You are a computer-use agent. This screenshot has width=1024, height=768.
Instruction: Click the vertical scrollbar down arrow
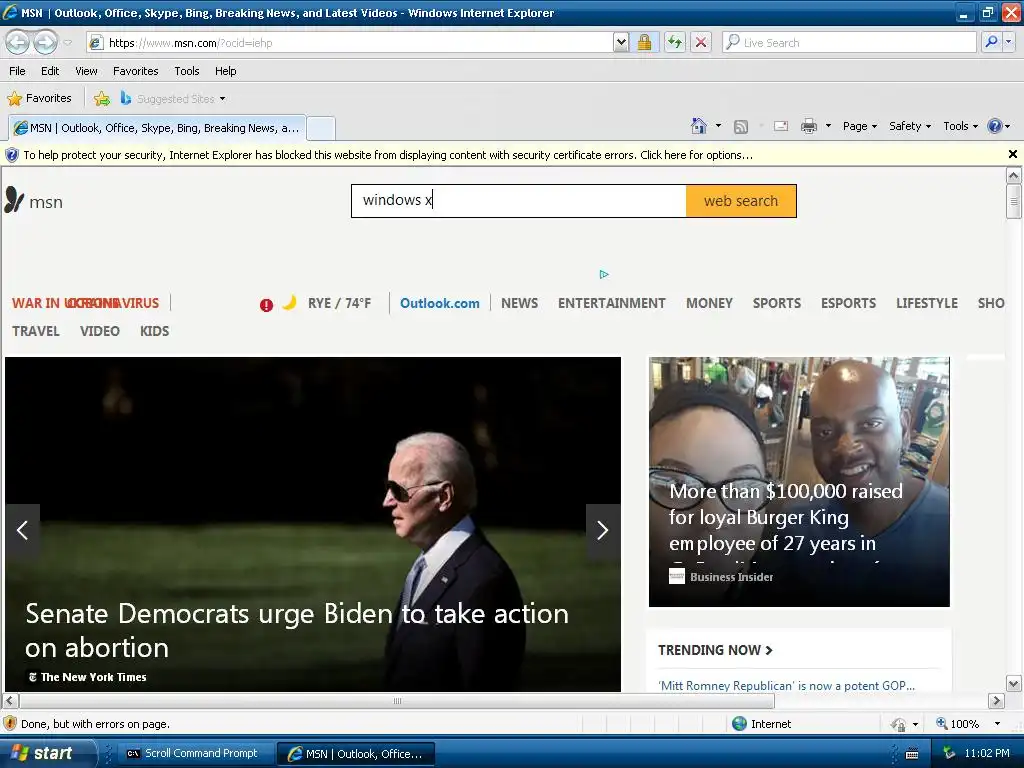click(x=1013, y=684)
